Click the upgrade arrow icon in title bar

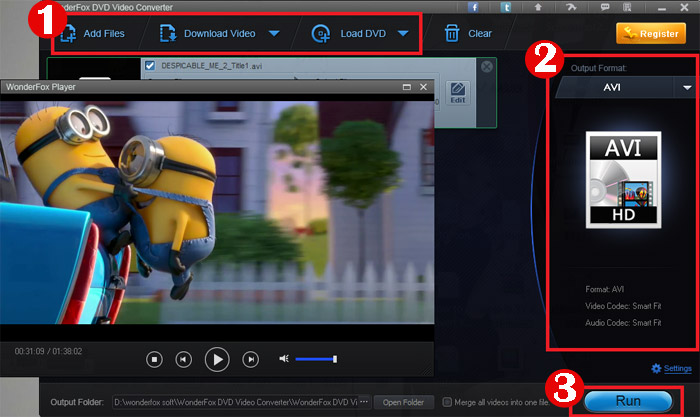538,7
